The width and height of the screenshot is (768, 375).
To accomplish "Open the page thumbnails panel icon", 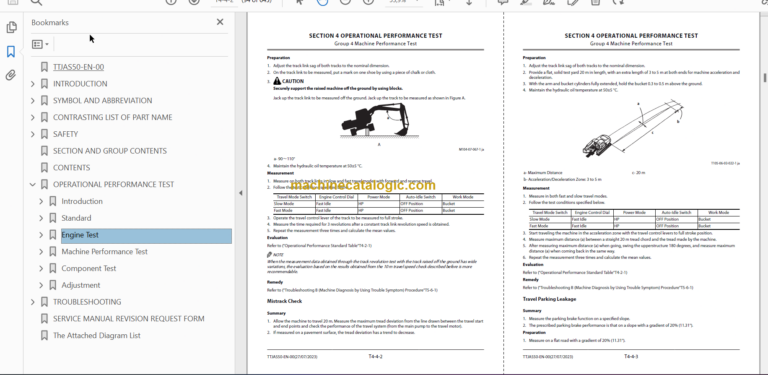I will [x=11, y=27].
